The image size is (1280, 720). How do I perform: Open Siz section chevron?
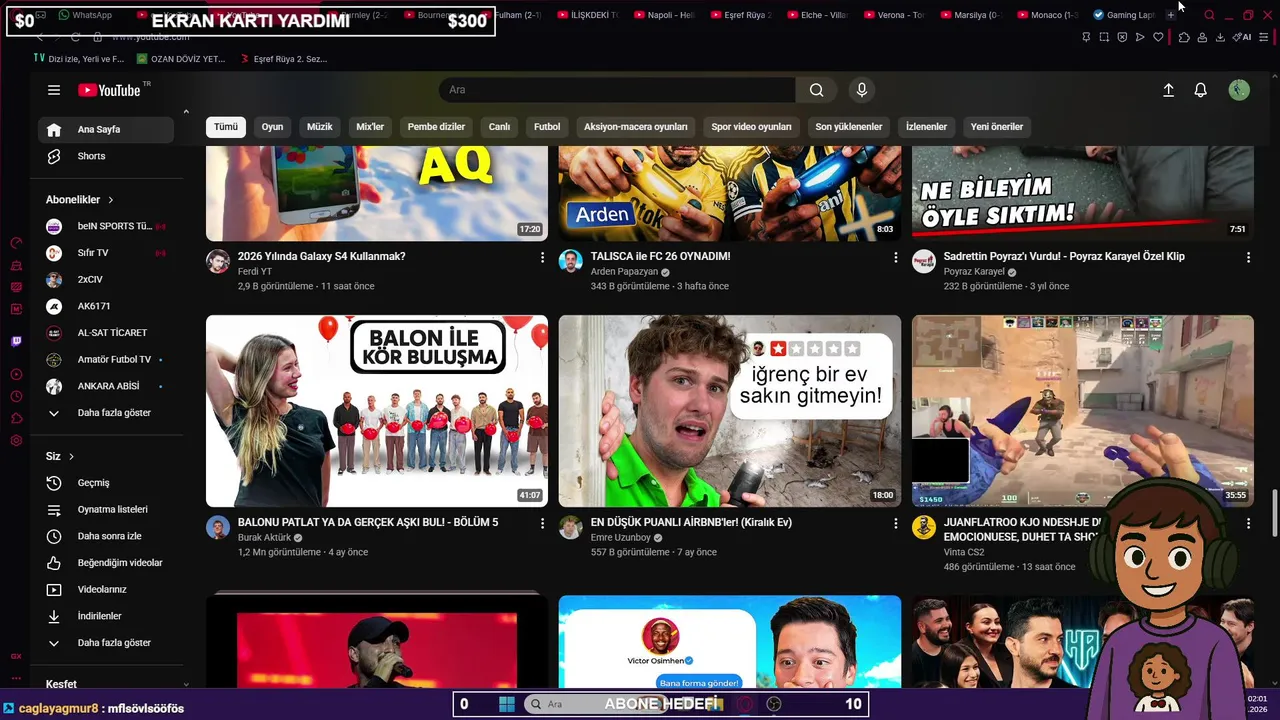(71, 457)
